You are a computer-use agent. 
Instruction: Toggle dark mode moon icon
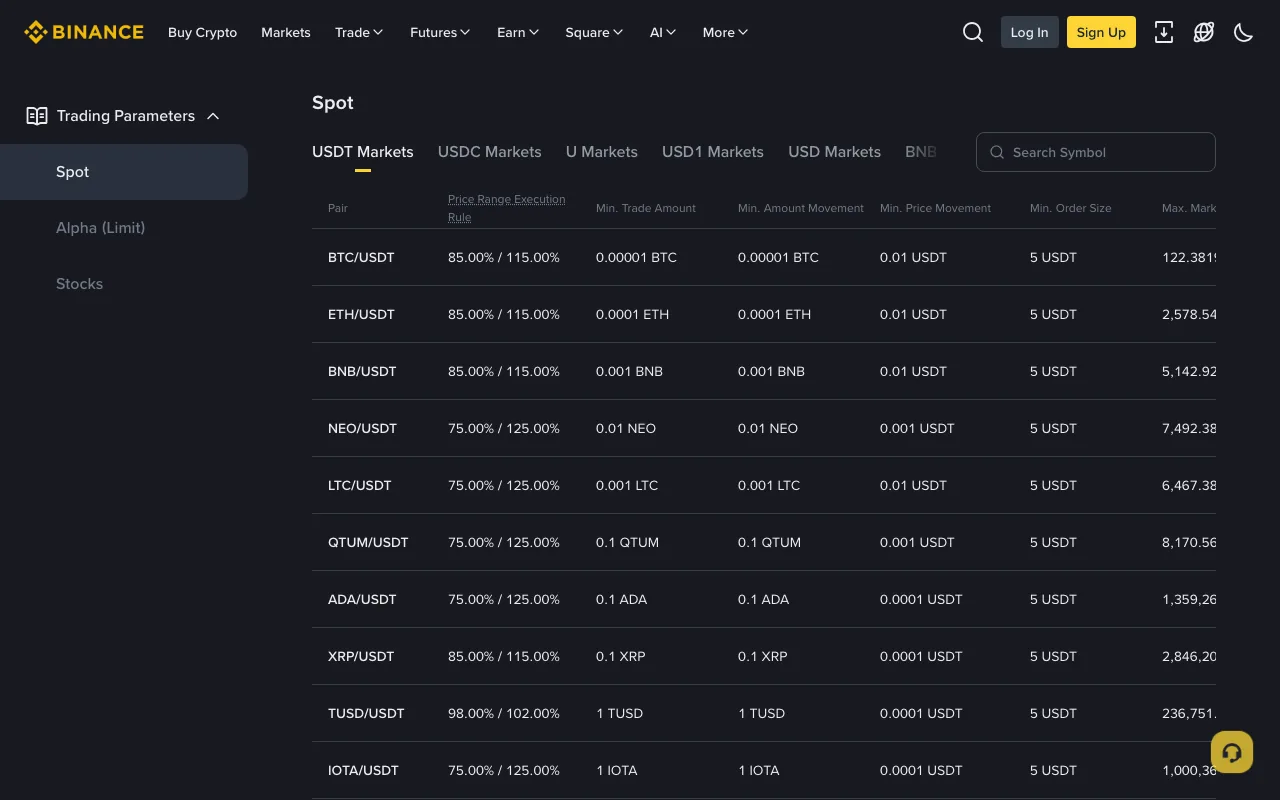(1244, 32)
